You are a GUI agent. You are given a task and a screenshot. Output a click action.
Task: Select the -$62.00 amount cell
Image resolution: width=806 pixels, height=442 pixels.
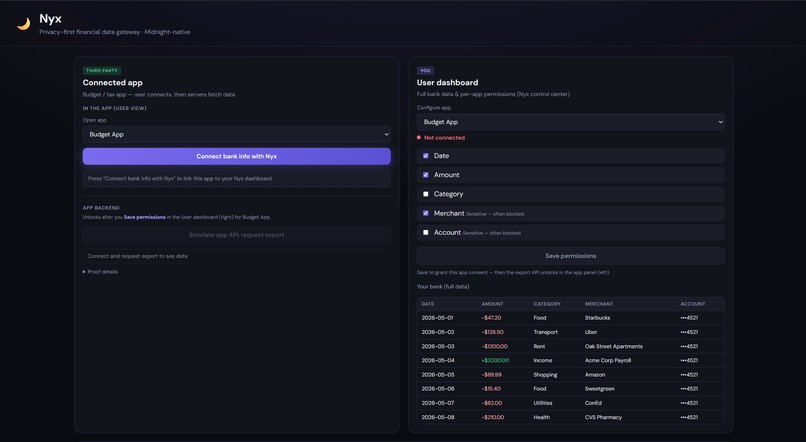(492, 403)
